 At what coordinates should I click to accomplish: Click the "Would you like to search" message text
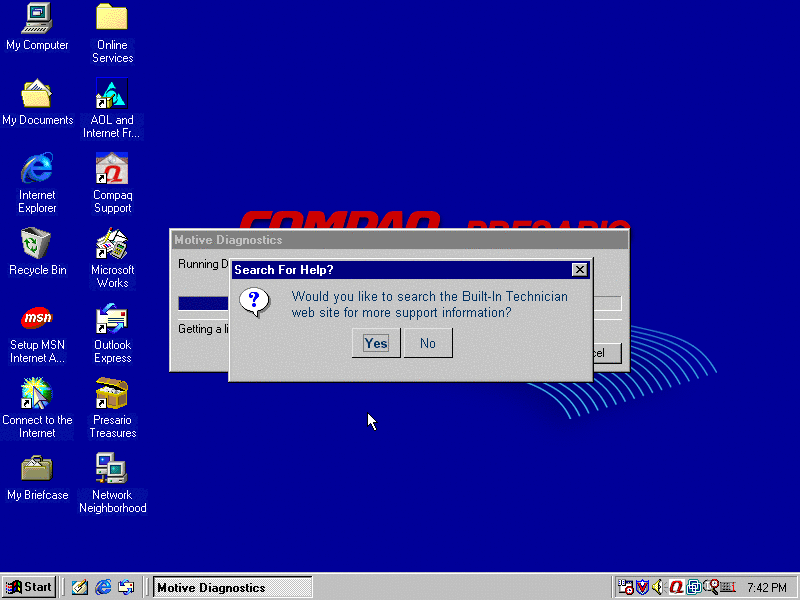click(429, 304)
